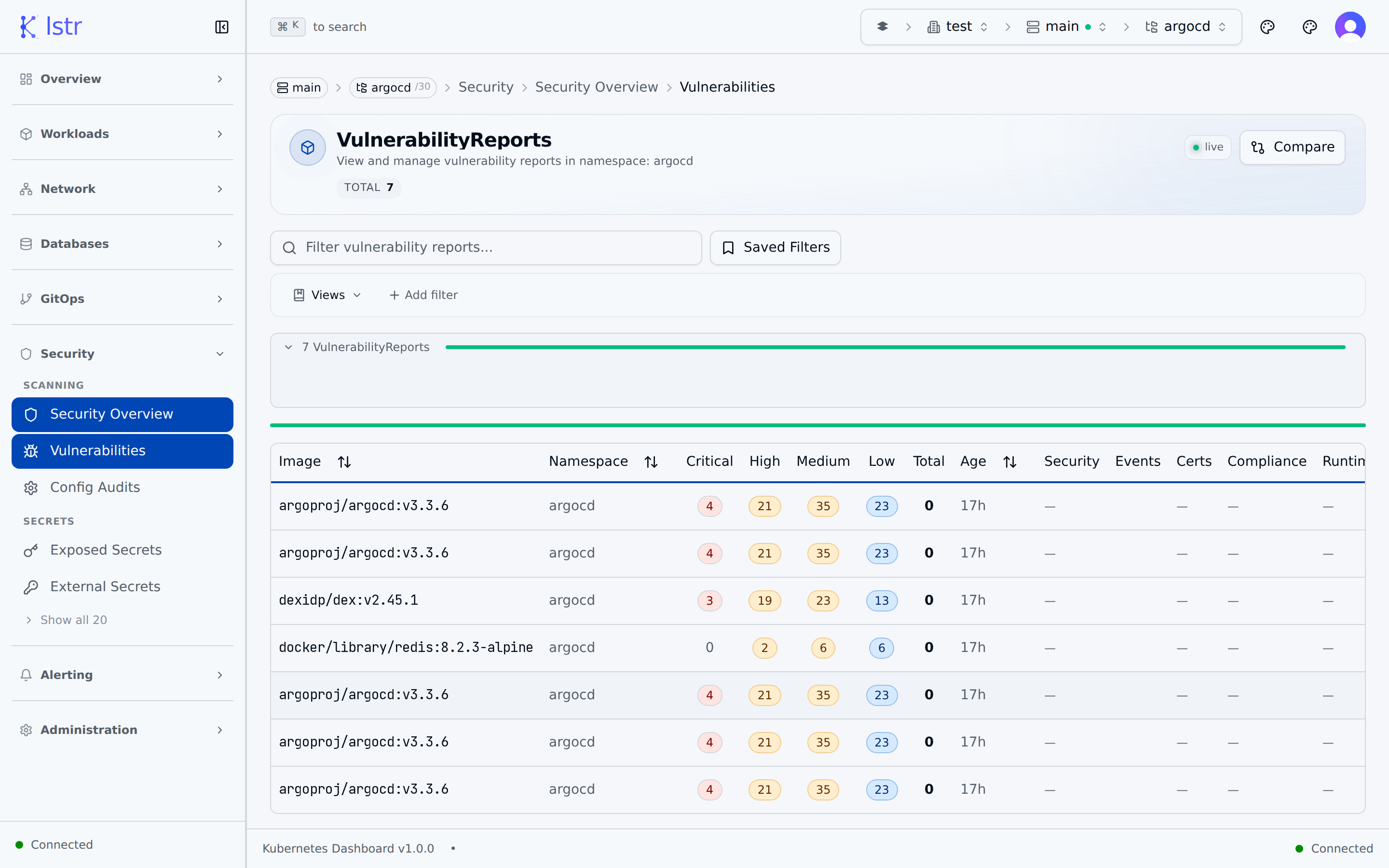Viewport: 1389px width, 868px height.
Task: Collapse the sidebar panel icon
Action: click(x=221, y=27)
